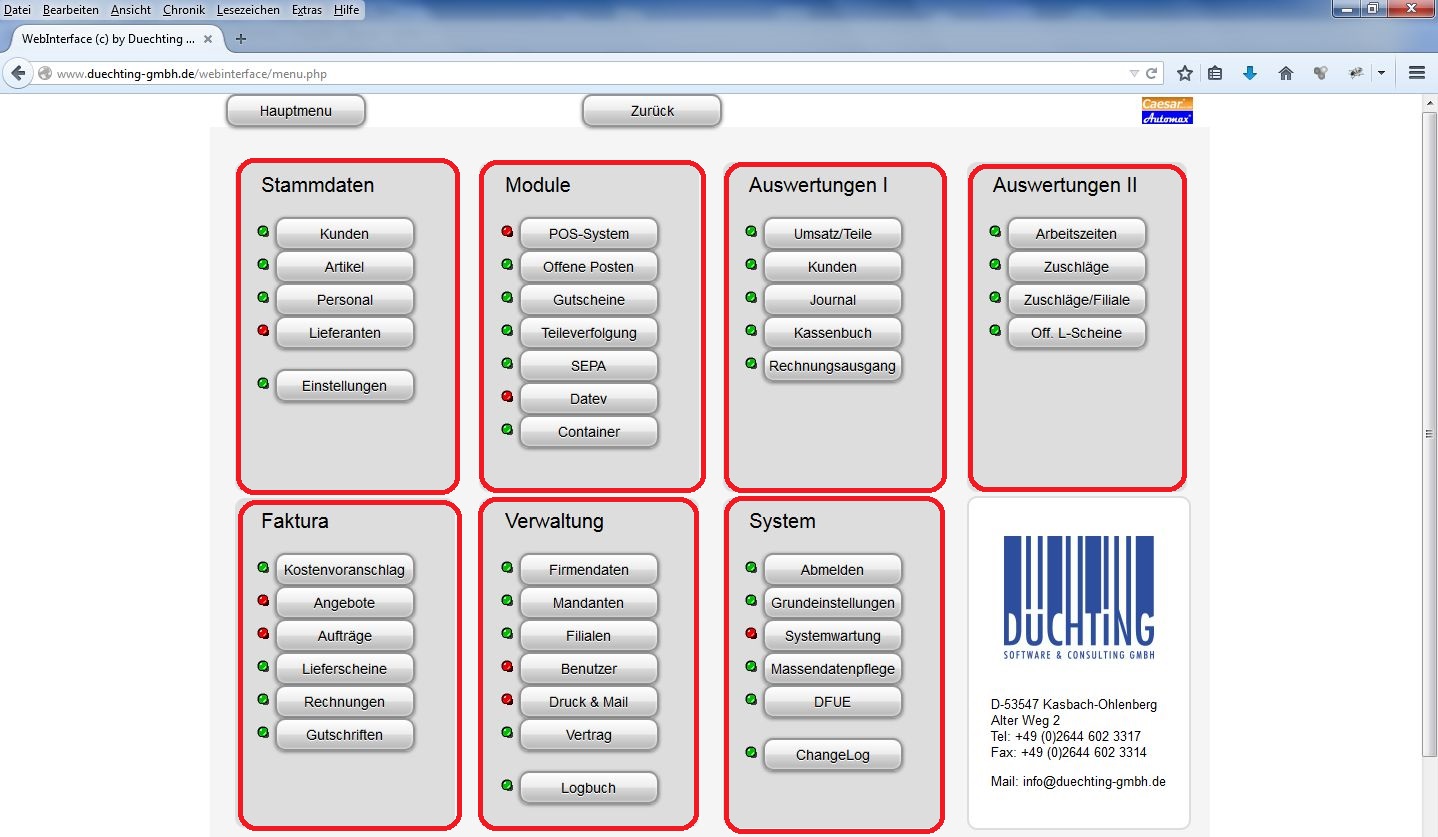Image resolution: width=1438 pixels, height=837 pixels.
Task: Open Personal under Stammdaten
Action: (345, 300)
